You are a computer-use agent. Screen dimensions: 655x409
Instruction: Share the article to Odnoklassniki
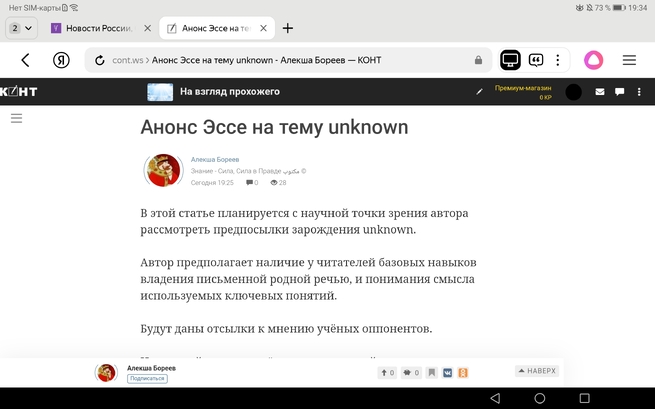pyautogui.click(x=461, y=373)
